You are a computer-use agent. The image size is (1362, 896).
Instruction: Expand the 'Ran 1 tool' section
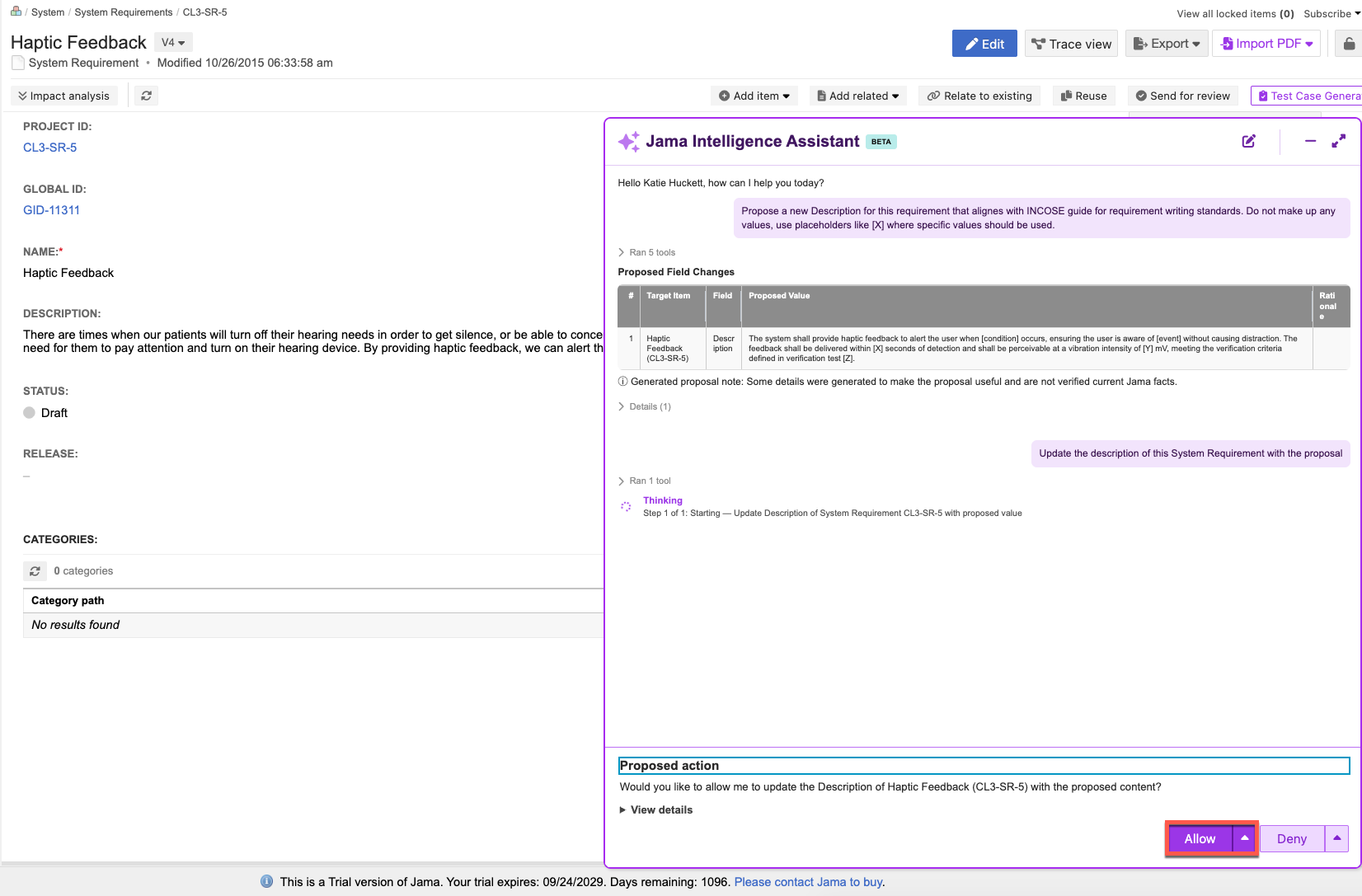point(644,481)
